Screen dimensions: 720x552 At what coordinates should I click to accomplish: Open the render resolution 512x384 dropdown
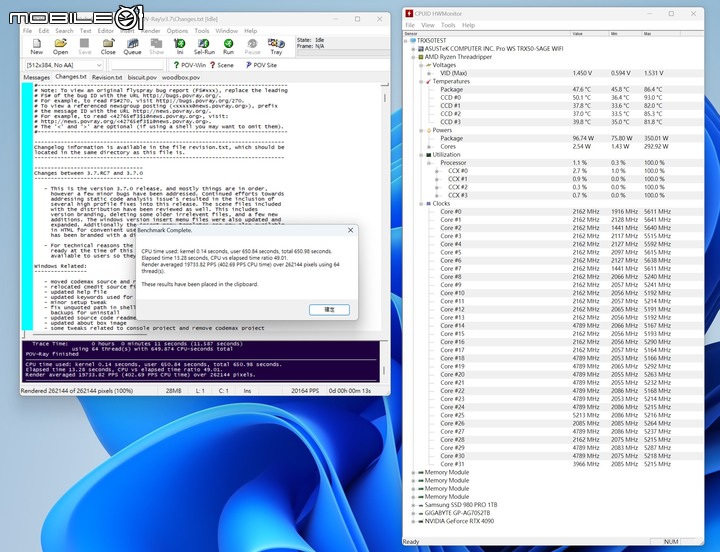pyautogui.click(x=63, y=65)
